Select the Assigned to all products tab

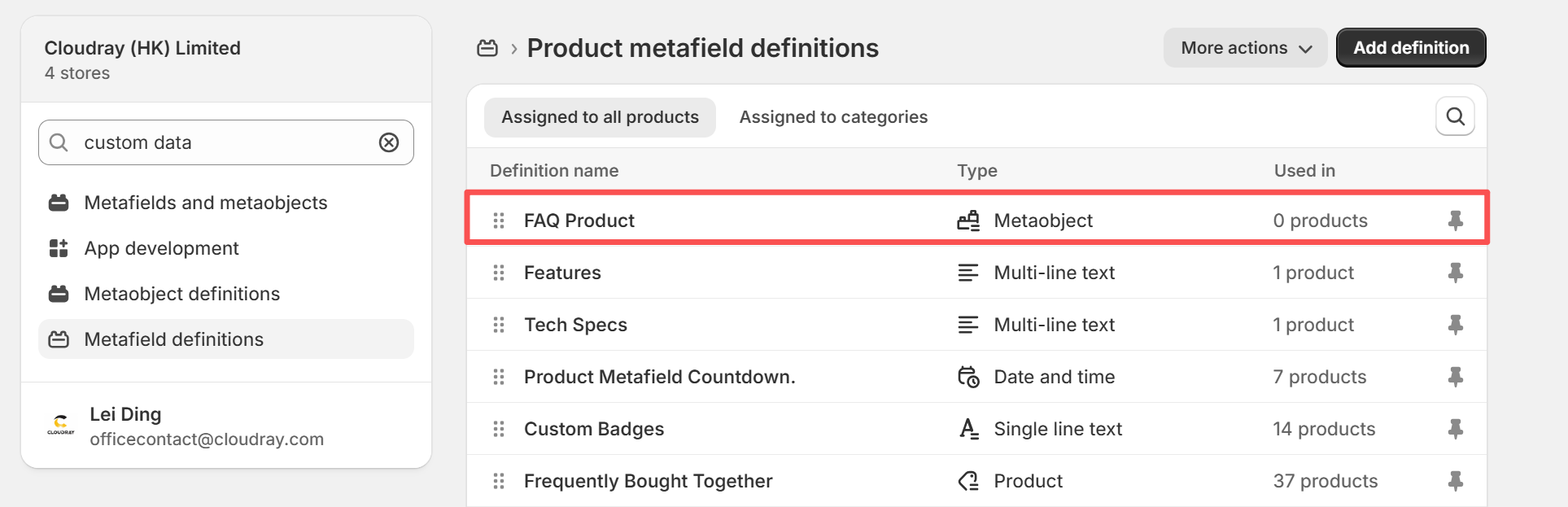point(600,117)
